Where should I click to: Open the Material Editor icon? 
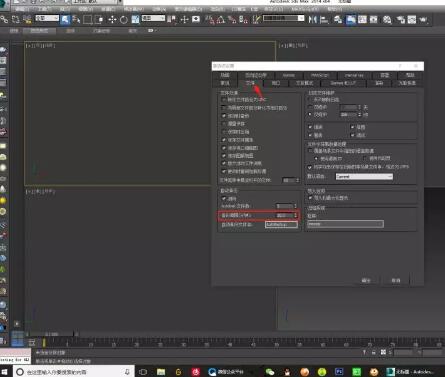point(387,20)
